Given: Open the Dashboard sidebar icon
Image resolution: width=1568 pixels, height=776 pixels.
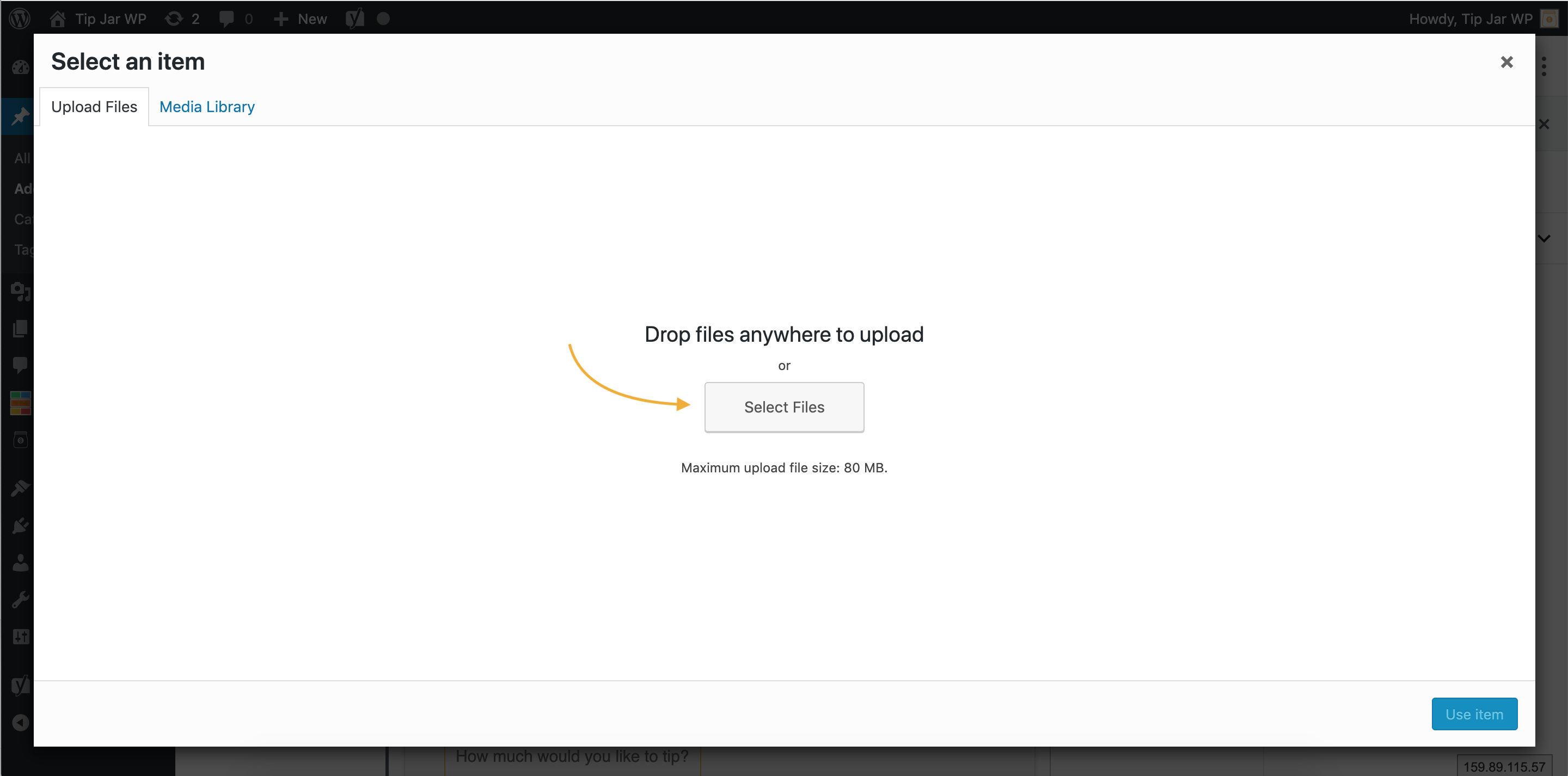Looking at the screenshot, I should point(20,67).
